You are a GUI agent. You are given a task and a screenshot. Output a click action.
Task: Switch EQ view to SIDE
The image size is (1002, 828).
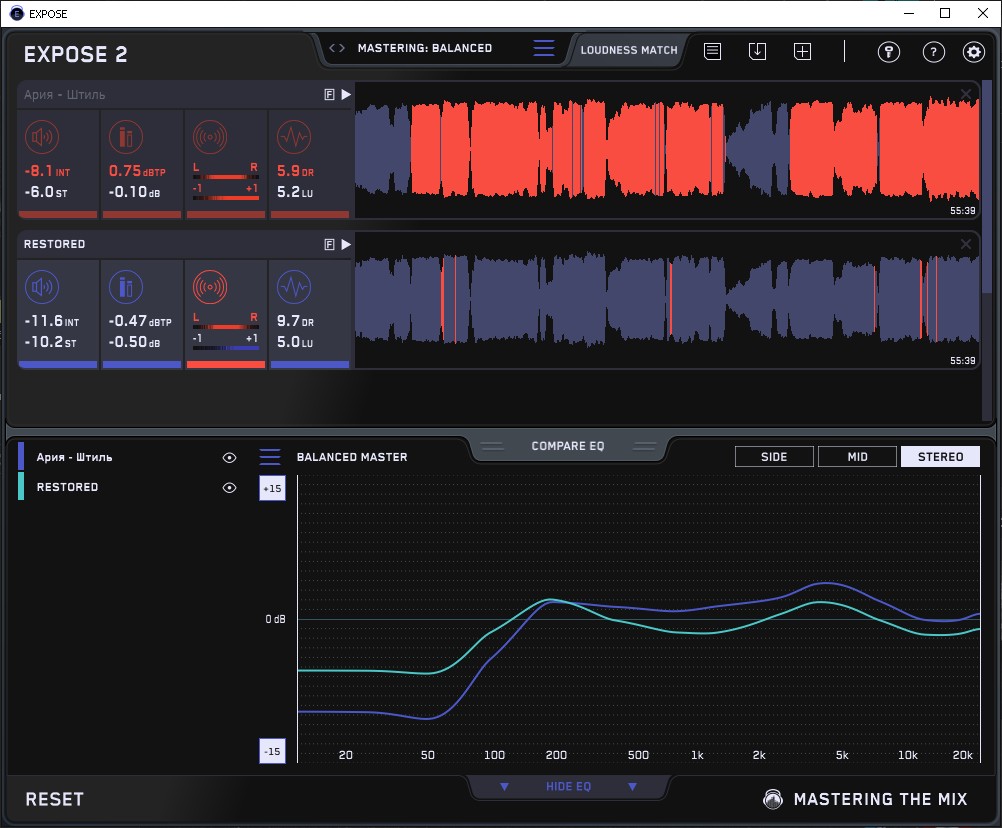(774, 457)
